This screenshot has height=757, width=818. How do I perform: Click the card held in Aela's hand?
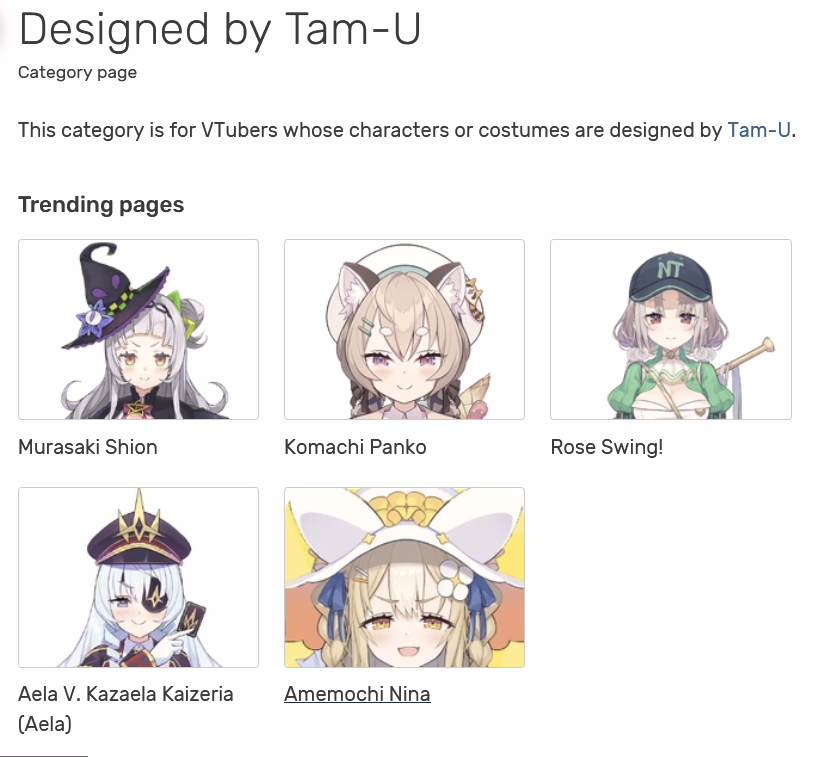[x=192, y=620]
